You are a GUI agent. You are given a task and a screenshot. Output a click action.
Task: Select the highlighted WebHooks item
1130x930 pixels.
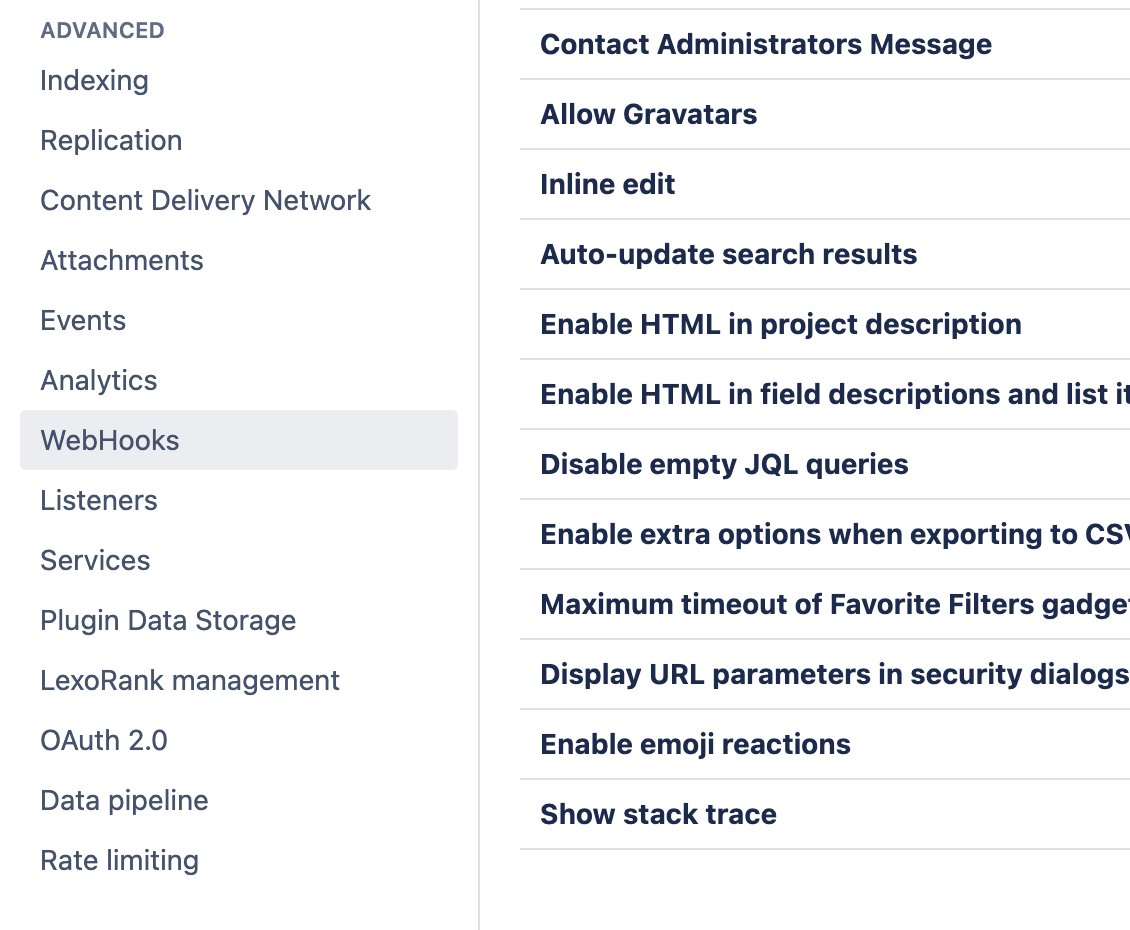click(110, 441)
